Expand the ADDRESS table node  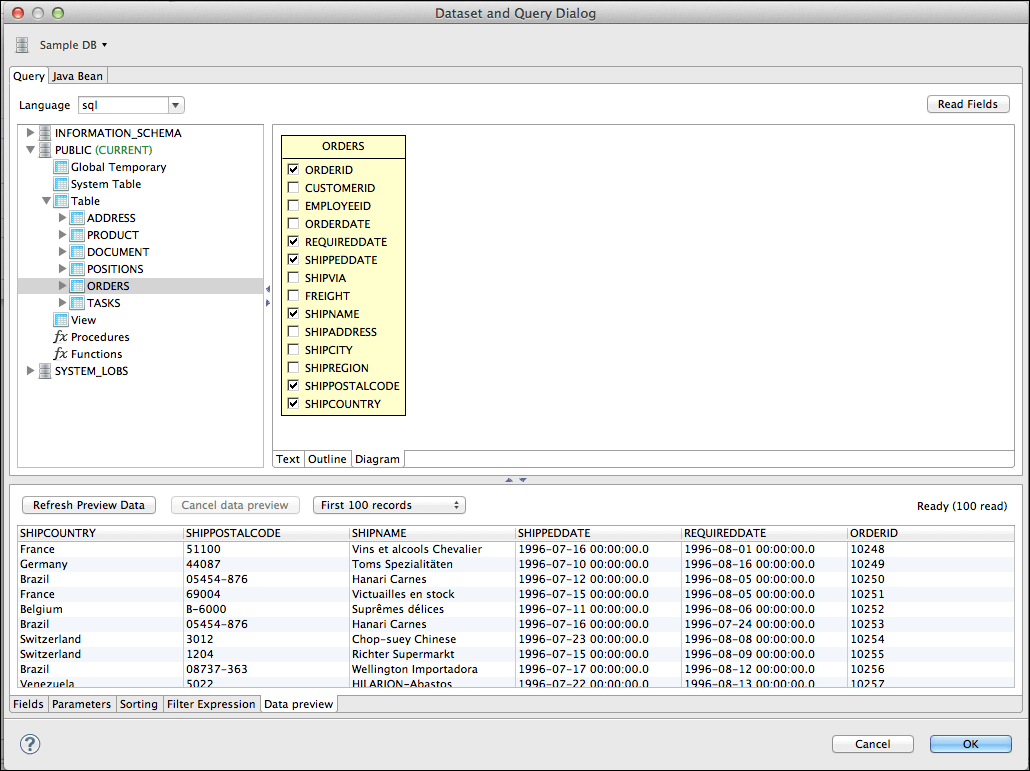pos(62,218)
